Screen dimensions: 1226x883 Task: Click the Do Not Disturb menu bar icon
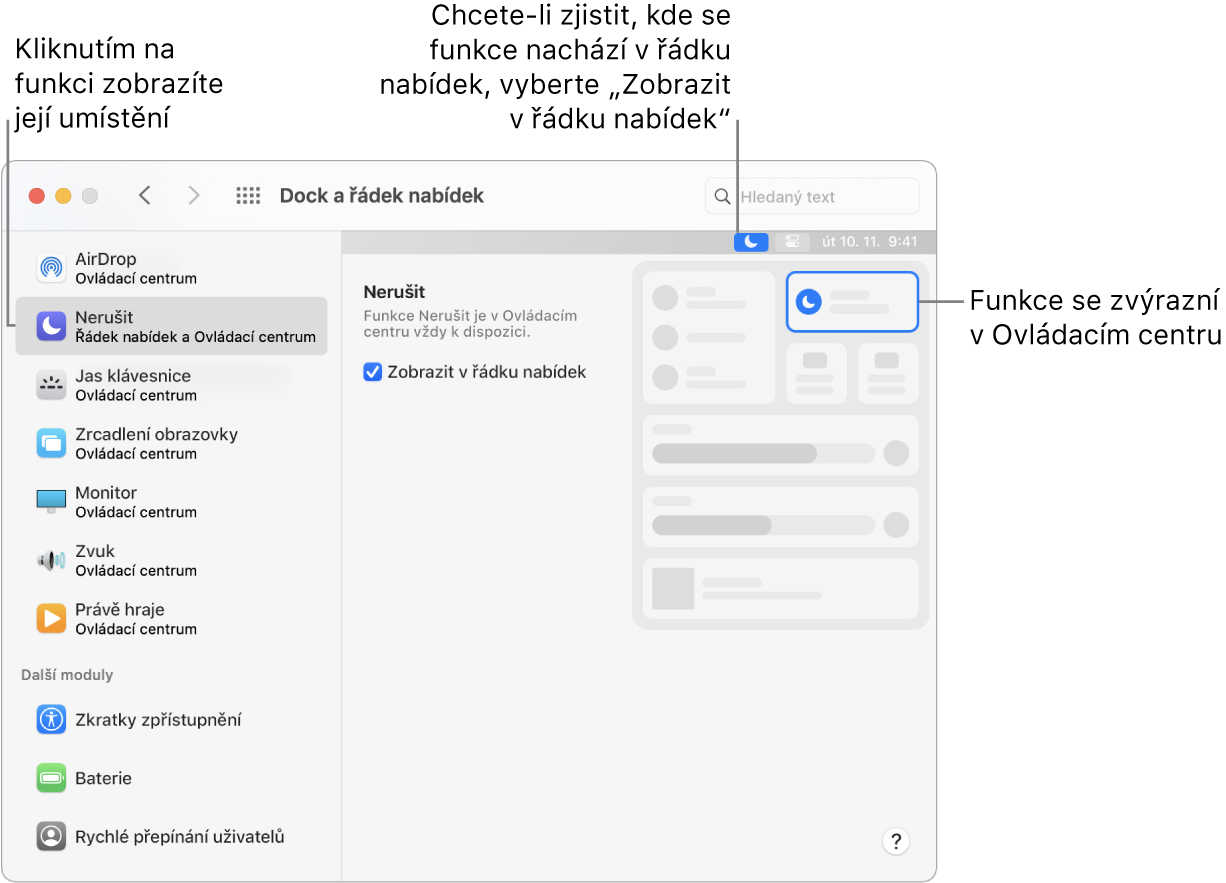coord(751,241)
